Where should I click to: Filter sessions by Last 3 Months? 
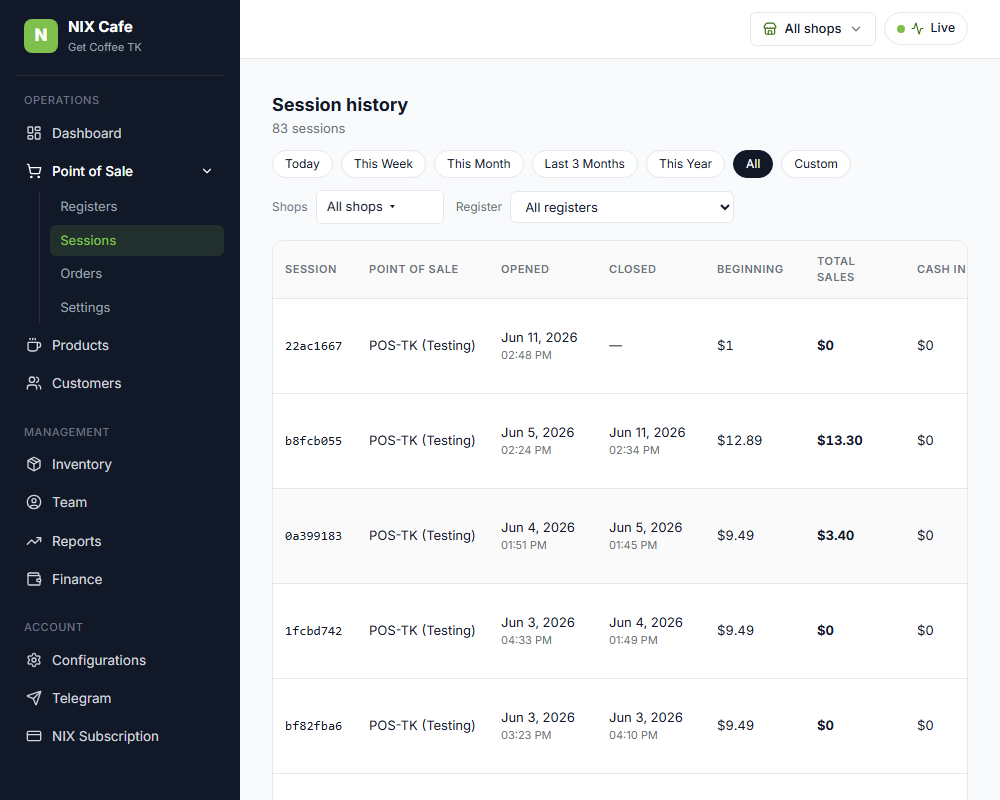click(585, 164)
